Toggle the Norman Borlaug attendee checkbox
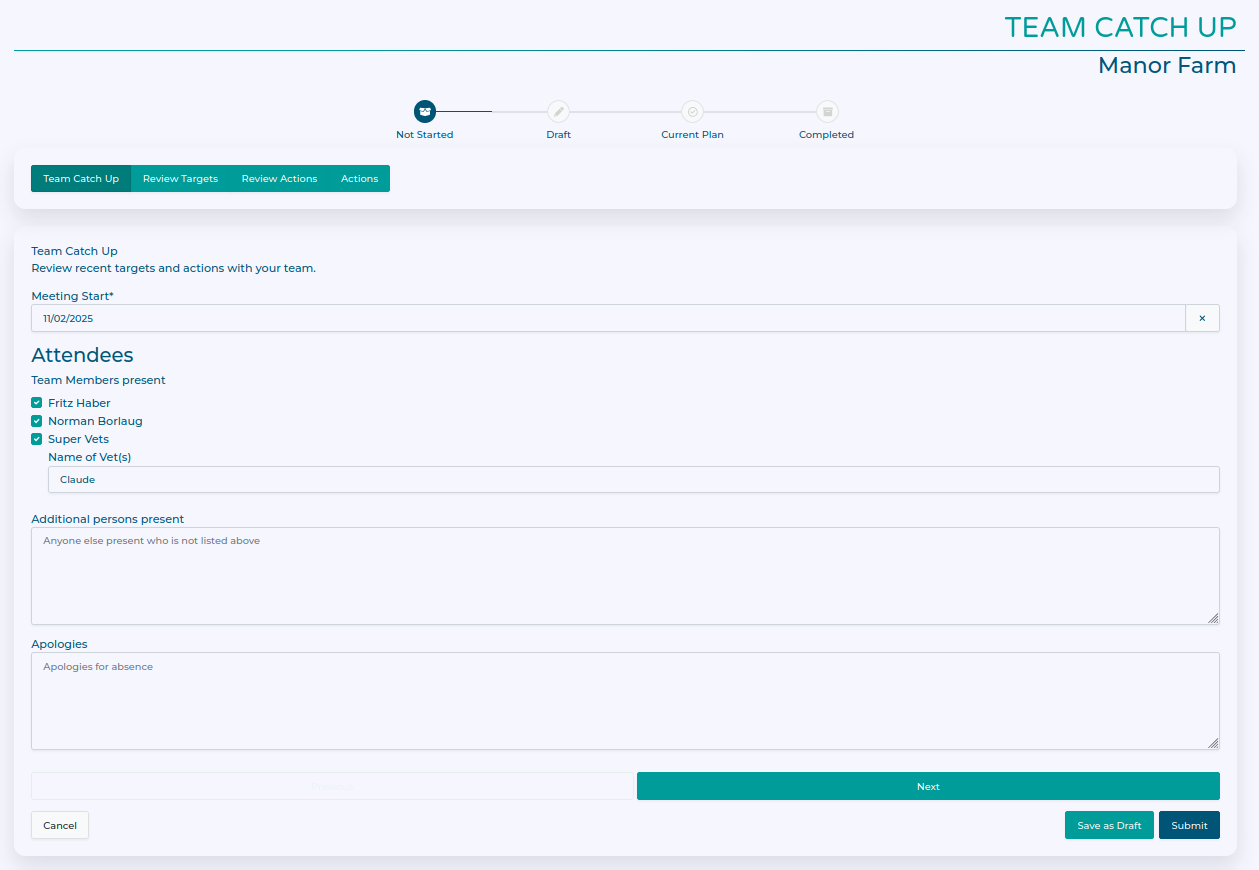1259x870 pixels. coord(37,421)
